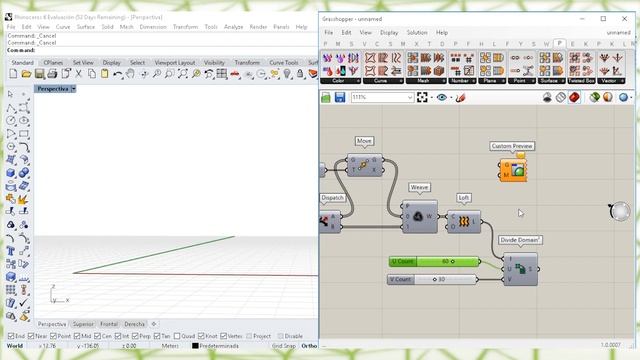This screenshot has width=640, height=360.
Task: Click the Predeterminada layer black swatch
Action: 195,346
